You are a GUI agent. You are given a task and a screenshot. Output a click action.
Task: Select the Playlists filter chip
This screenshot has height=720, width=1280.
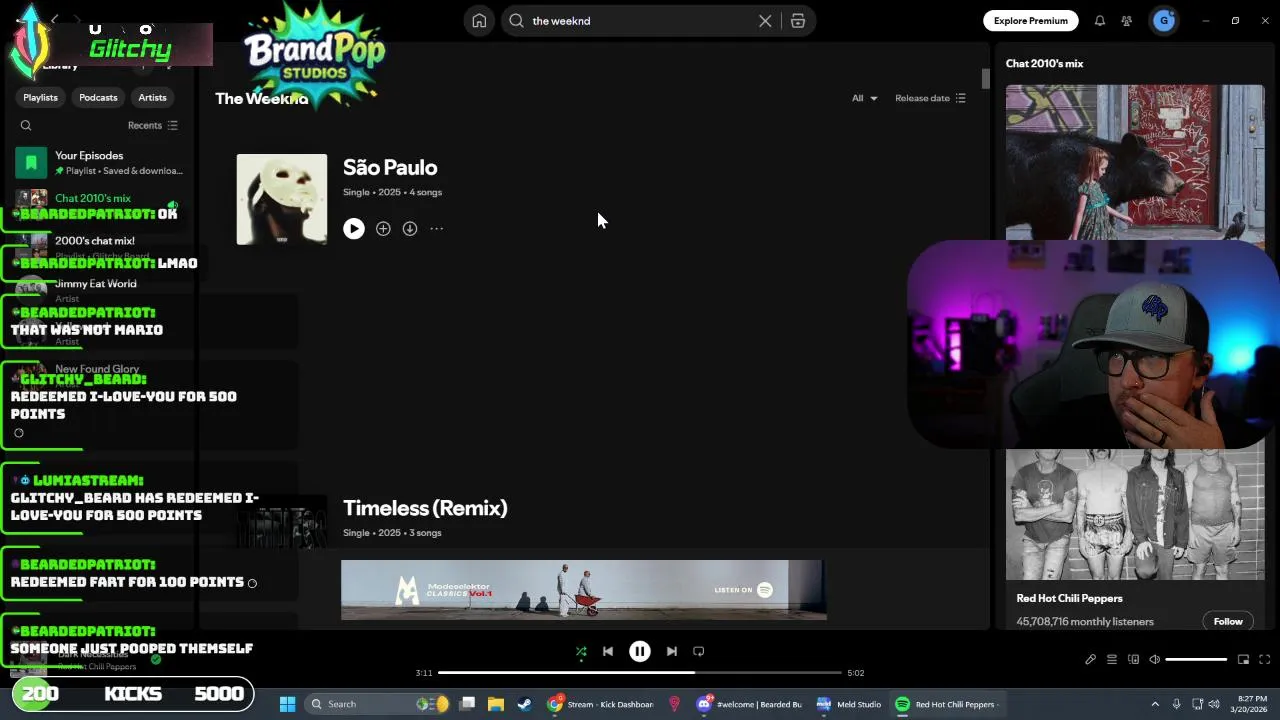coord(40,97)
